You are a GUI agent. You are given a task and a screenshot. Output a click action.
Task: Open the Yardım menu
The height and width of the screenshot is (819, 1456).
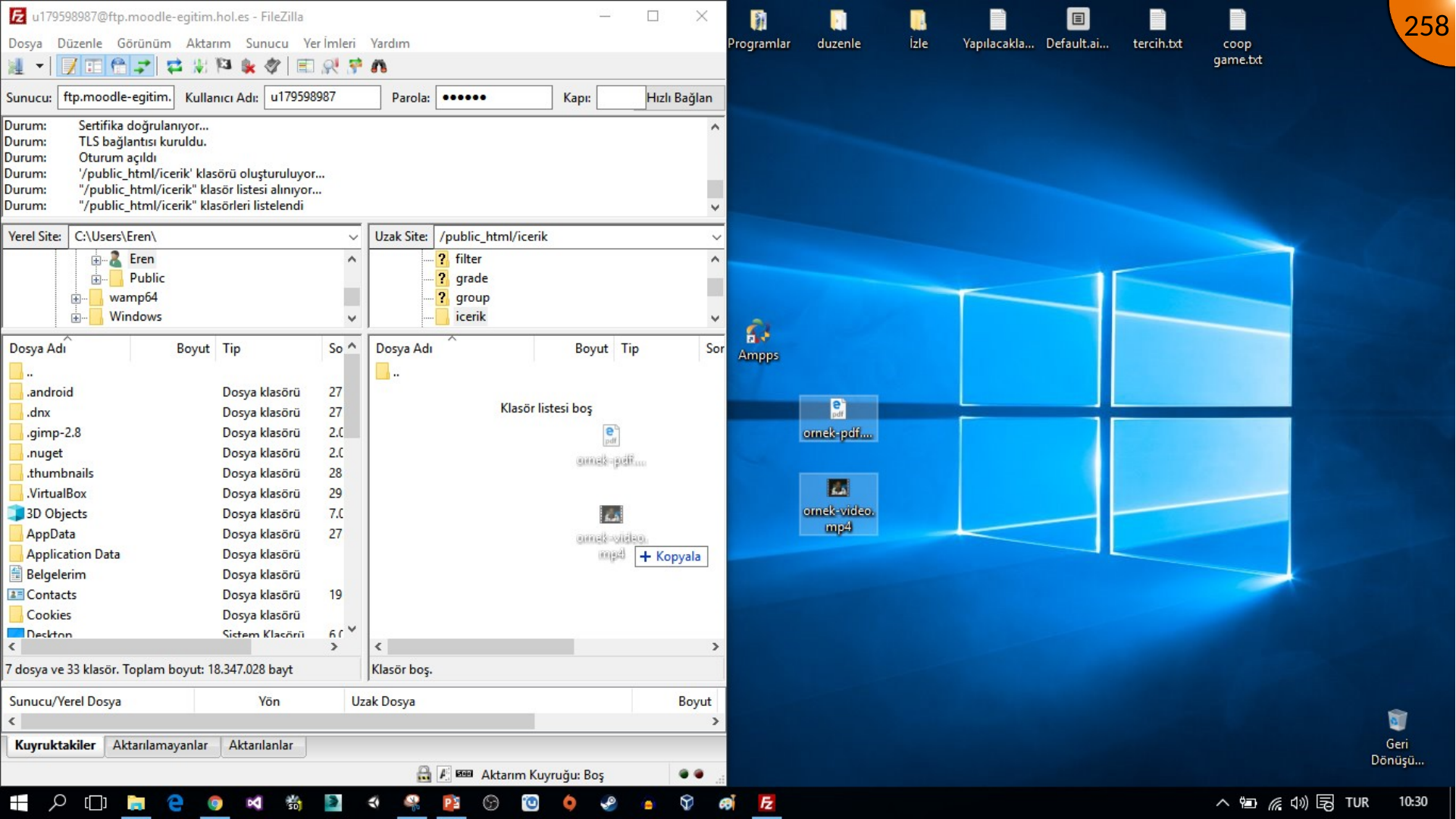coord(390,43)
